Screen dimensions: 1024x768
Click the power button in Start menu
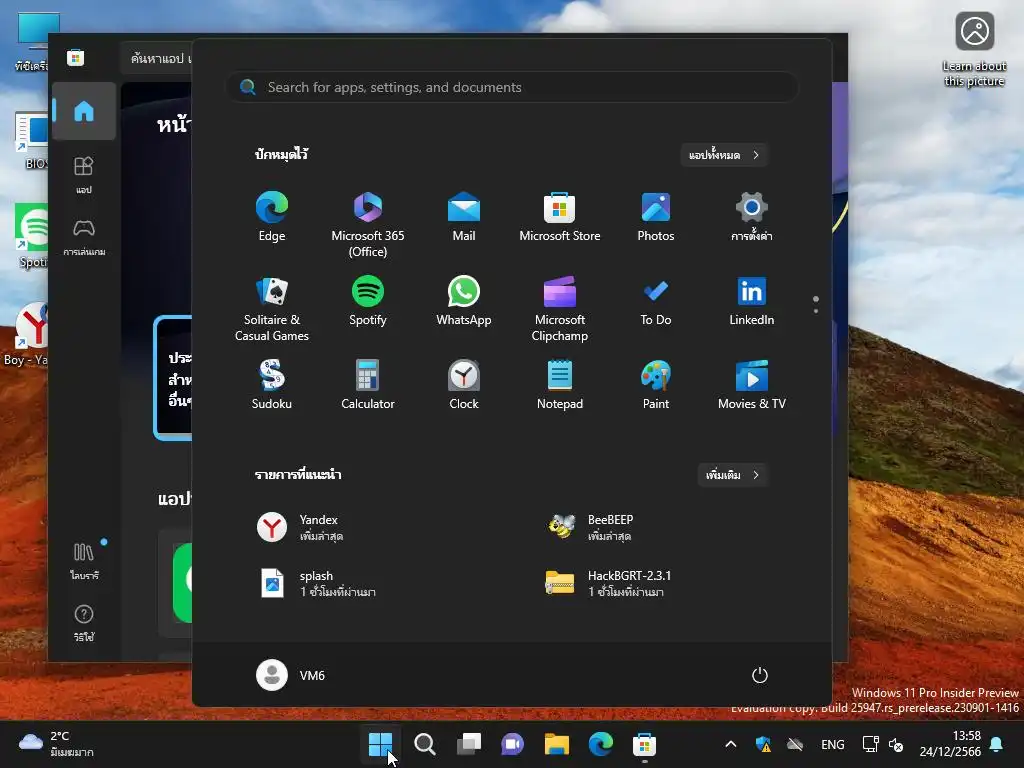tap(760, 675)
